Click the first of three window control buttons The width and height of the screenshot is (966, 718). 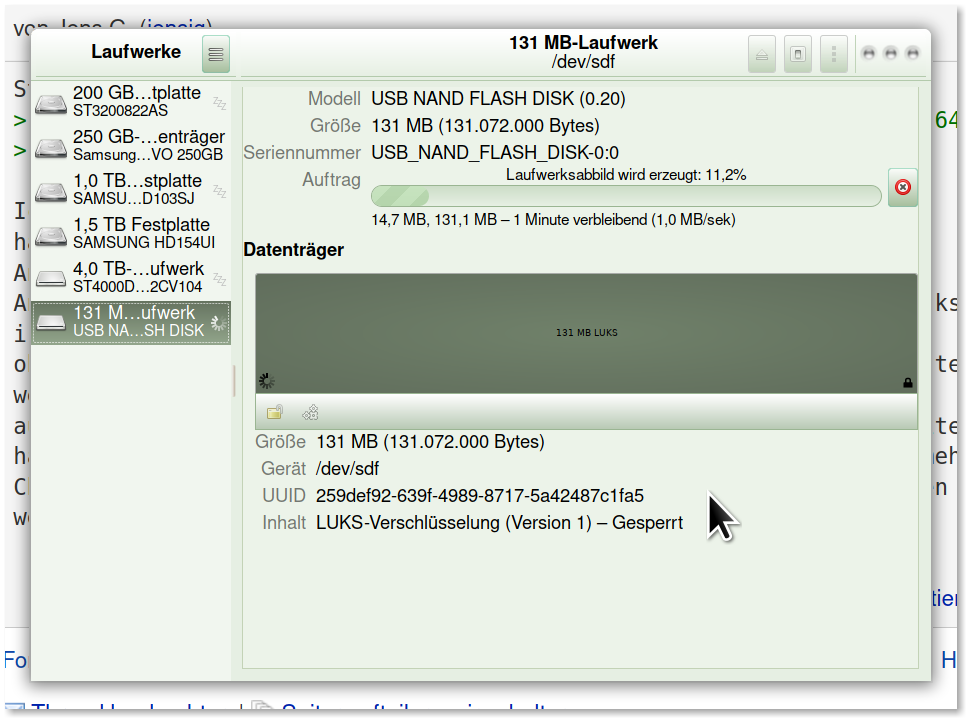point(869,54)
